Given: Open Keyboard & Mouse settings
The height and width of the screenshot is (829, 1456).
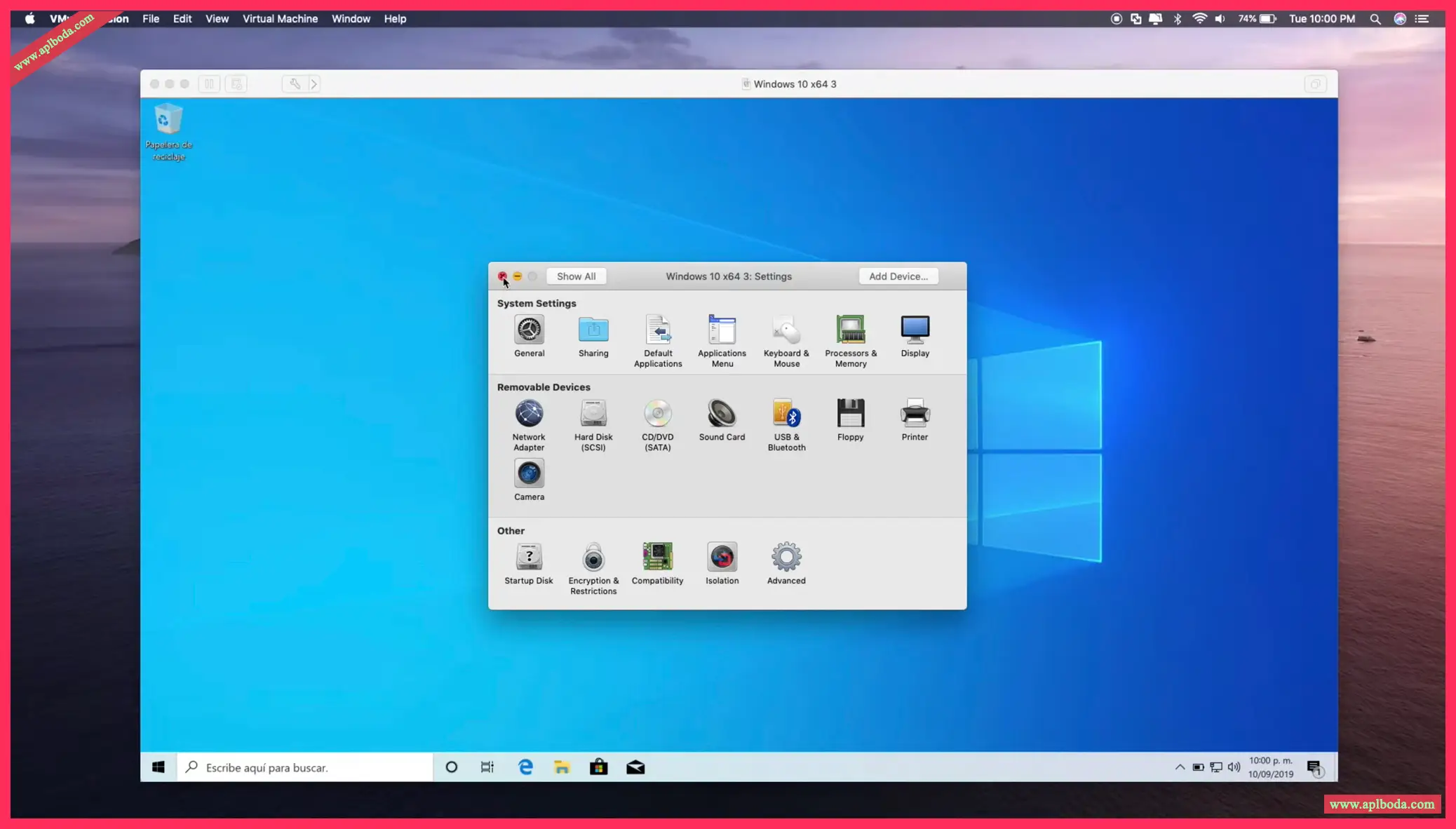Looking at the screenshot, I should 786,342.
